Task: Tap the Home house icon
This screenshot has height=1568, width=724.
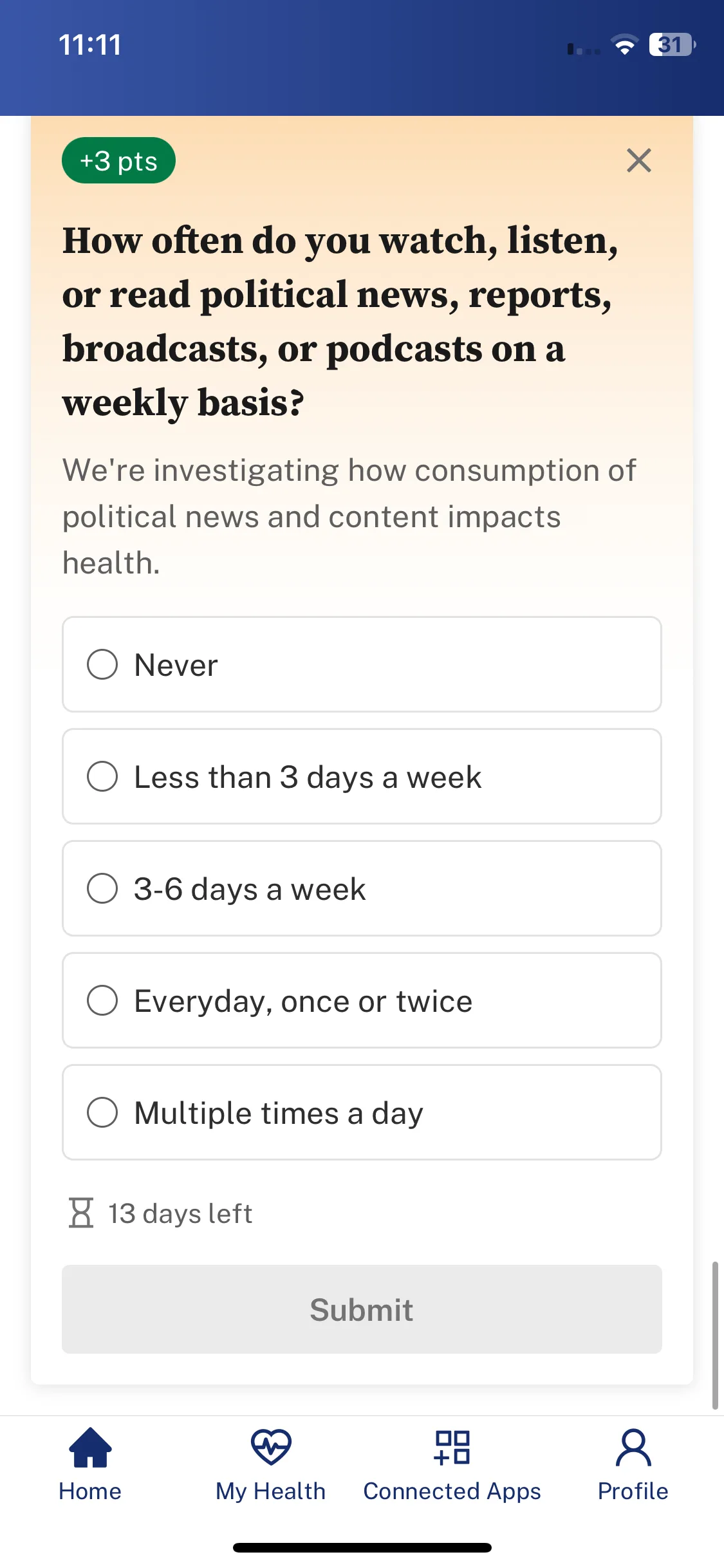Action: pos(90,1447)
